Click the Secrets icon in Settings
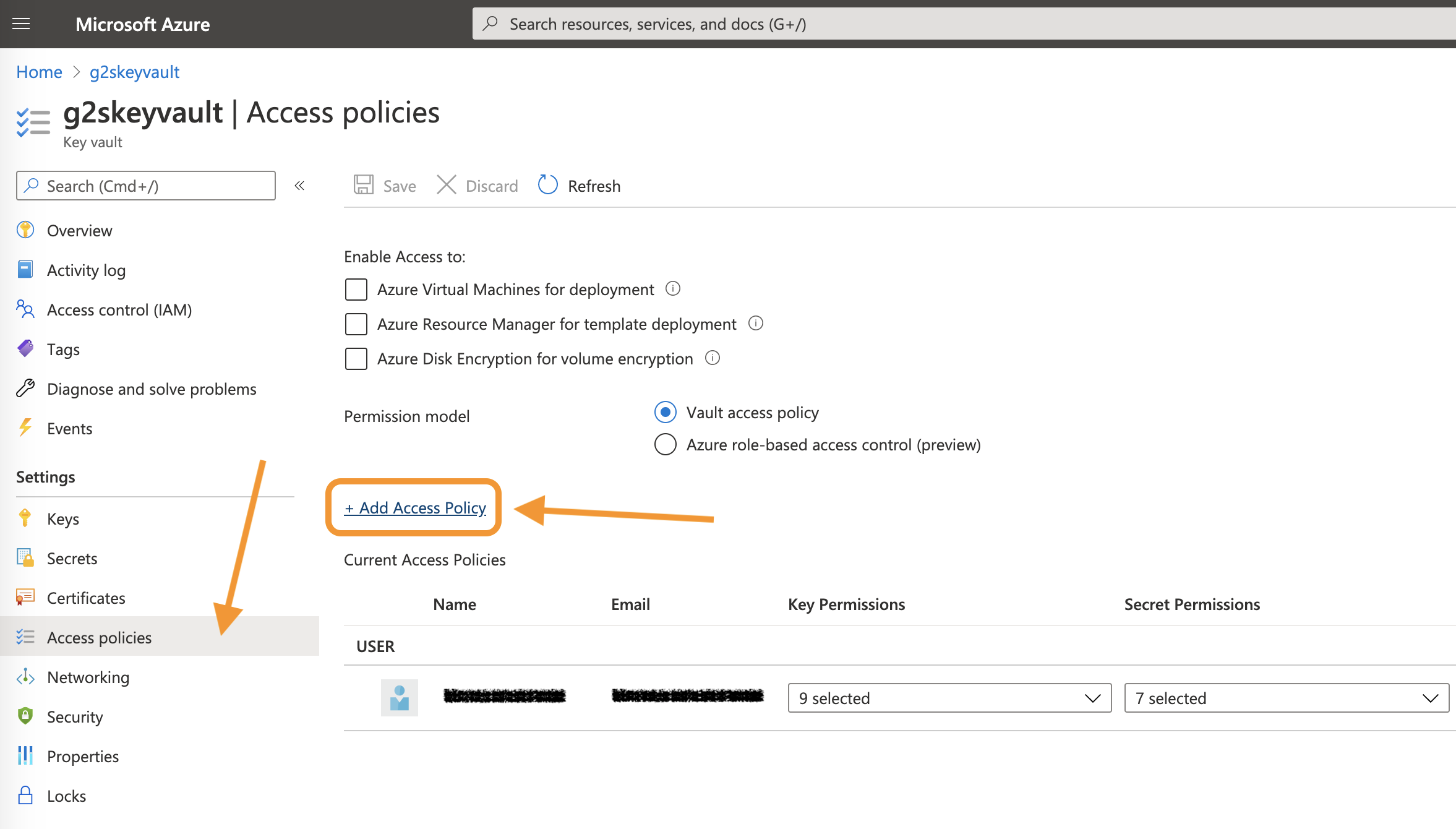Image resolution: width=1456 pixels, height=829 pixels. tap(25, 558)
